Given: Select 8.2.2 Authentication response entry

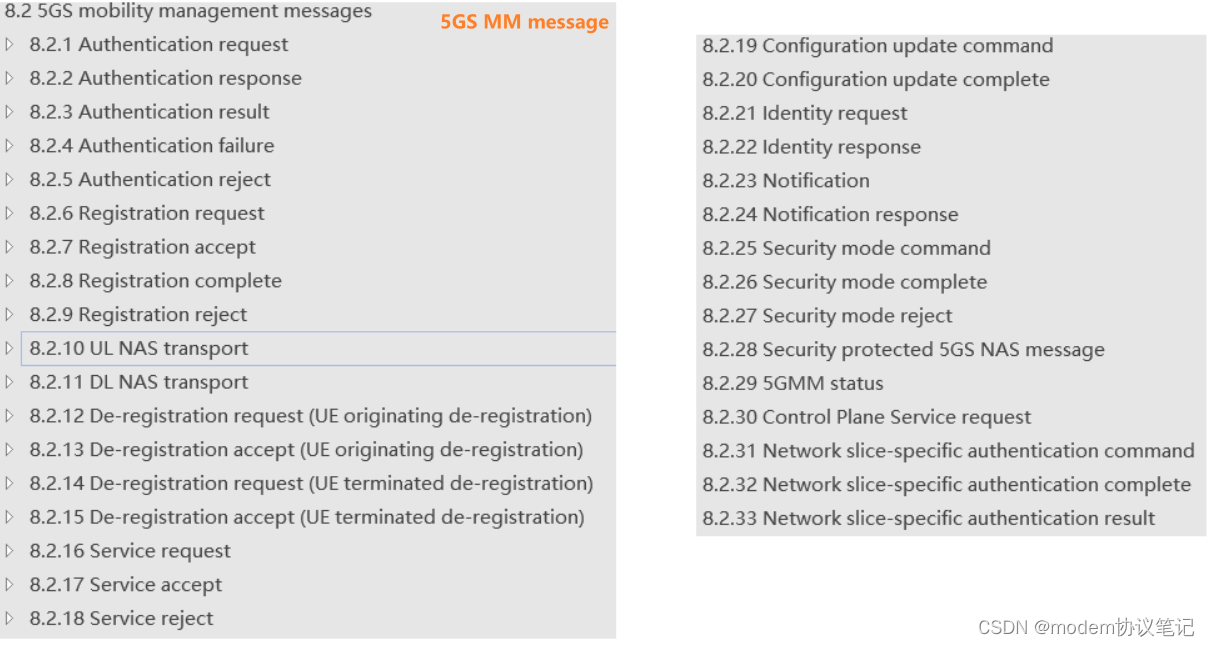Looking at the screenshot, I should pos(165,78).
